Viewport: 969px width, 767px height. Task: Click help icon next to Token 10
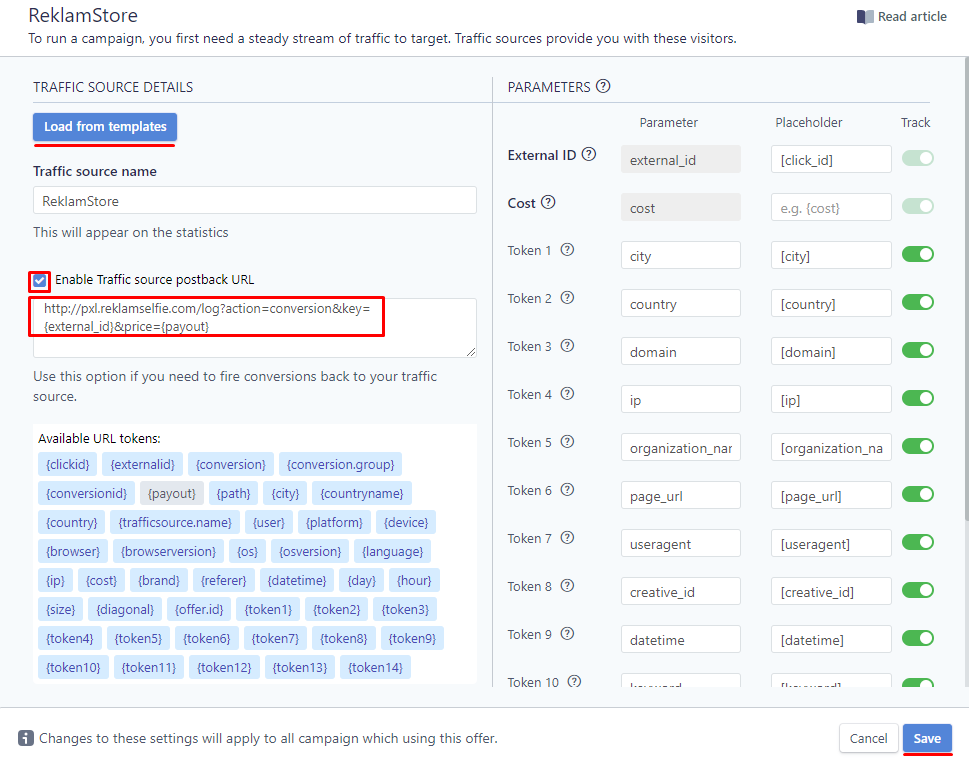tap(574, 681)
